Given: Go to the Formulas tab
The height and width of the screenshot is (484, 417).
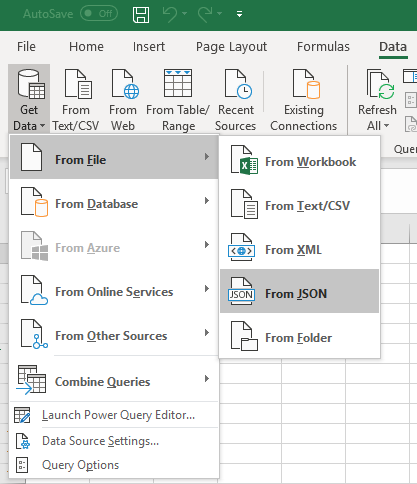Looking at the screenshot, I should coord(323,46).
